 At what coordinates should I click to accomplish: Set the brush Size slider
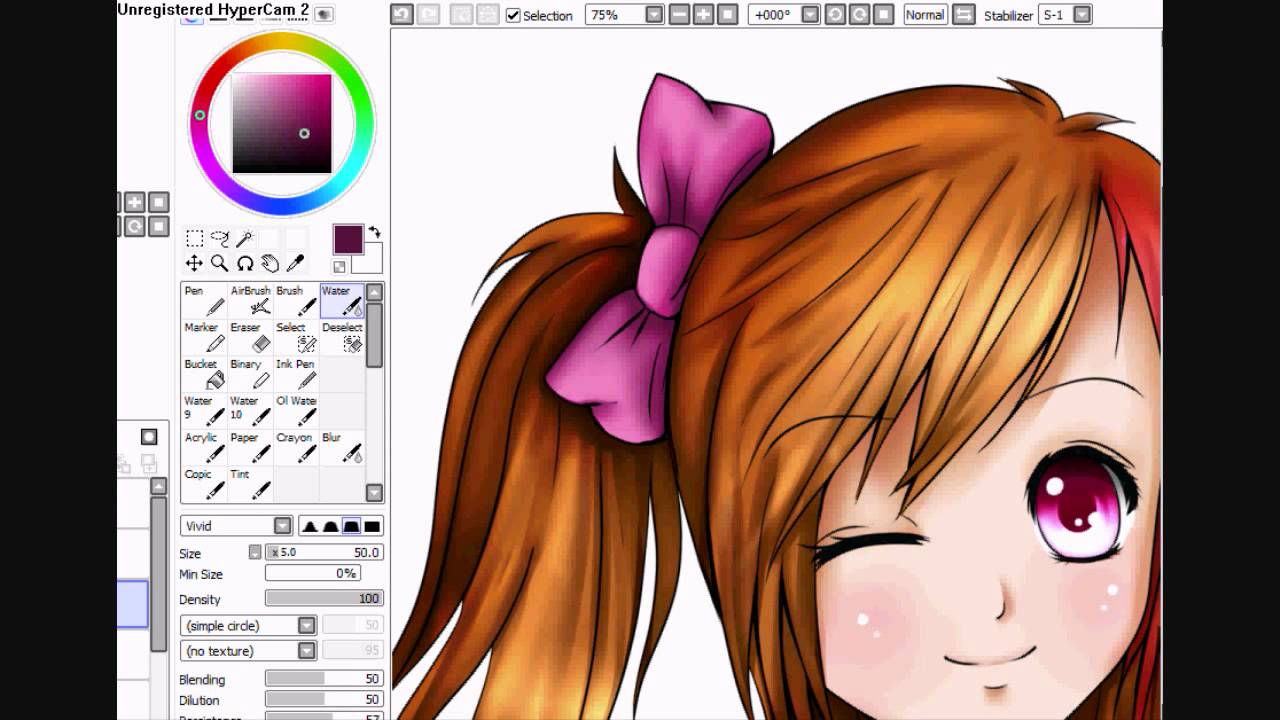pyautogui.click(x=324, y=552)
